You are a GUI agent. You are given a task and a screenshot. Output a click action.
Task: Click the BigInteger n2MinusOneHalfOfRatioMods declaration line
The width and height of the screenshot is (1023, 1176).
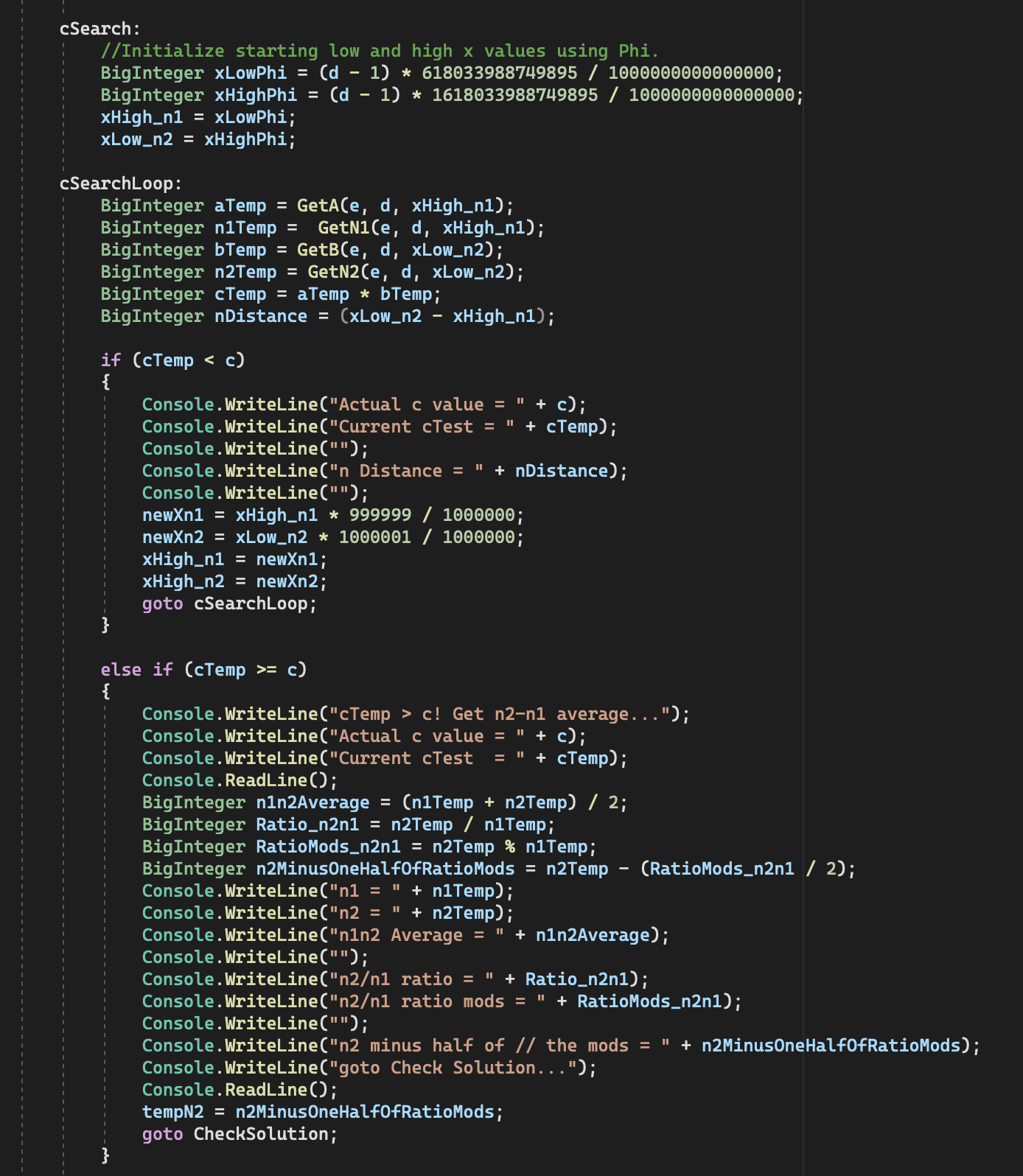[x=499, y=869]
